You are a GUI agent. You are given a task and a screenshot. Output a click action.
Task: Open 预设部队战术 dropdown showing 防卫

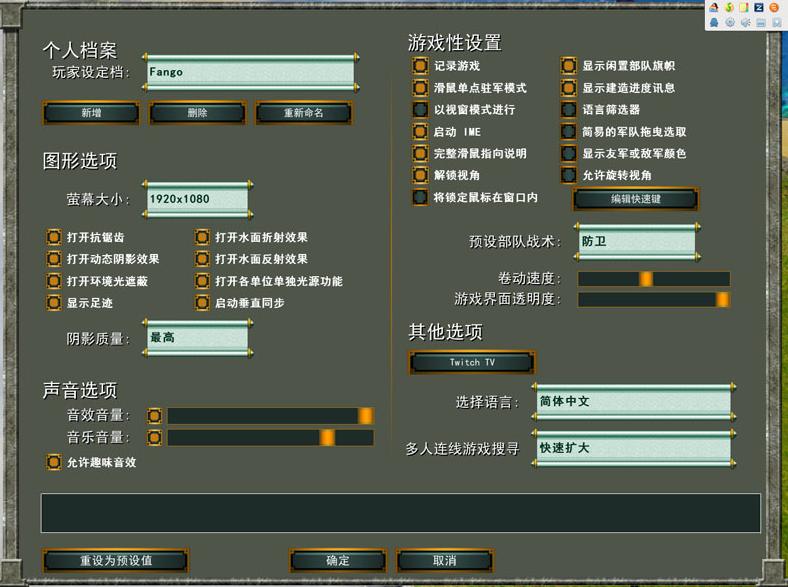click(637, 242)
